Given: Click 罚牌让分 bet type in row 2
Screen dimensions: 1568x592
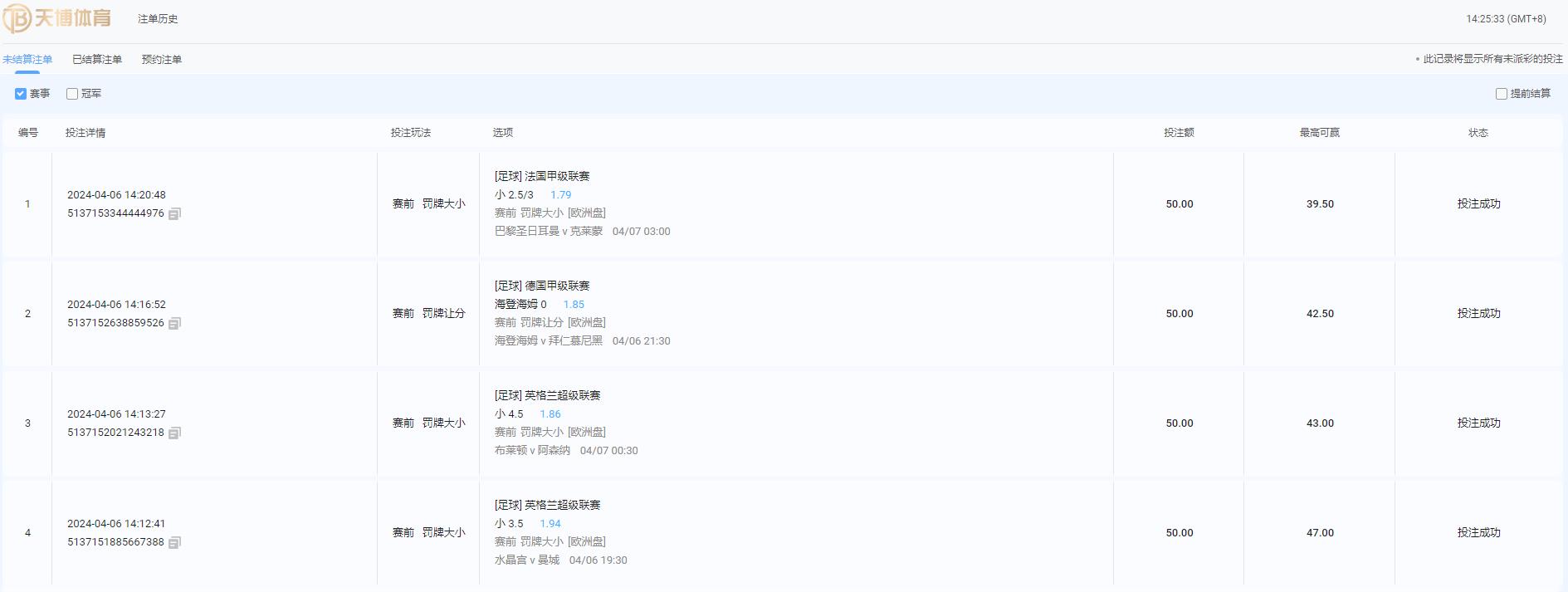Looking at the screenshot, I should tap(443, 314).
